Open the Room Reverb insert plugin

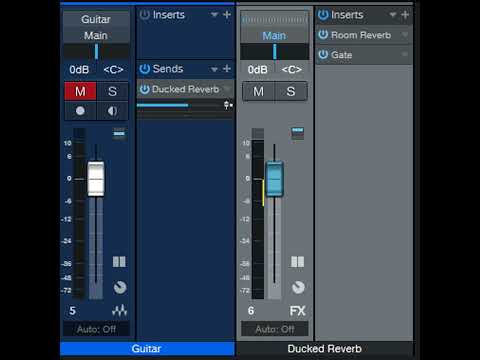(x=361, y=35)
